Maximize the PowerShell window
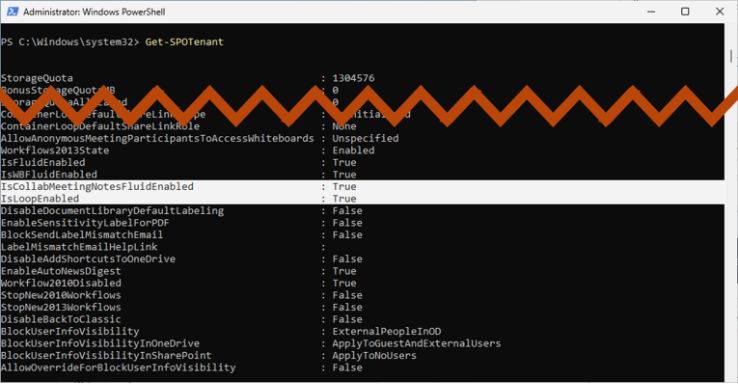Viewport: 738px width, 384px height. click(x=685, y=11)
